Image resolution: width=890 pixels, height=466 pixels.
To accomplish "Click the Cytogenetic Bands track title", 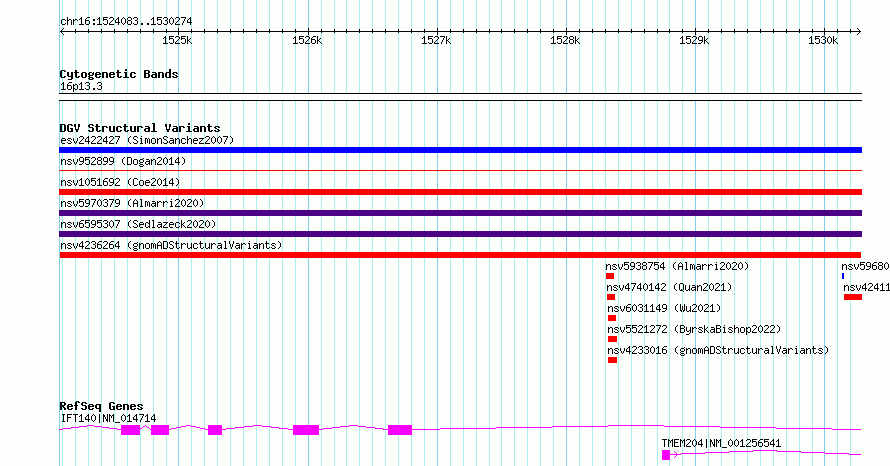I will 119,74.
